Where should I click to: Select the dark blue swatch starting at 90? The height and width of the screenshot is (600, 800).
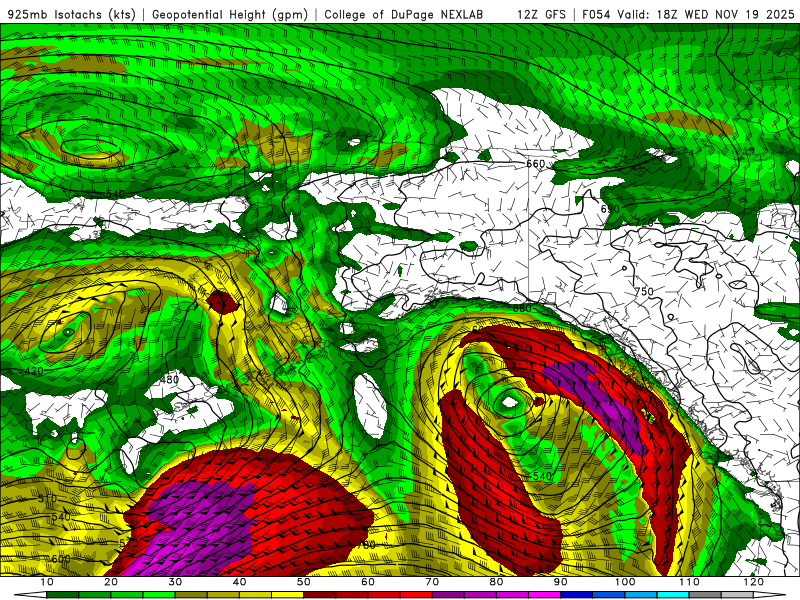point(577,595)
